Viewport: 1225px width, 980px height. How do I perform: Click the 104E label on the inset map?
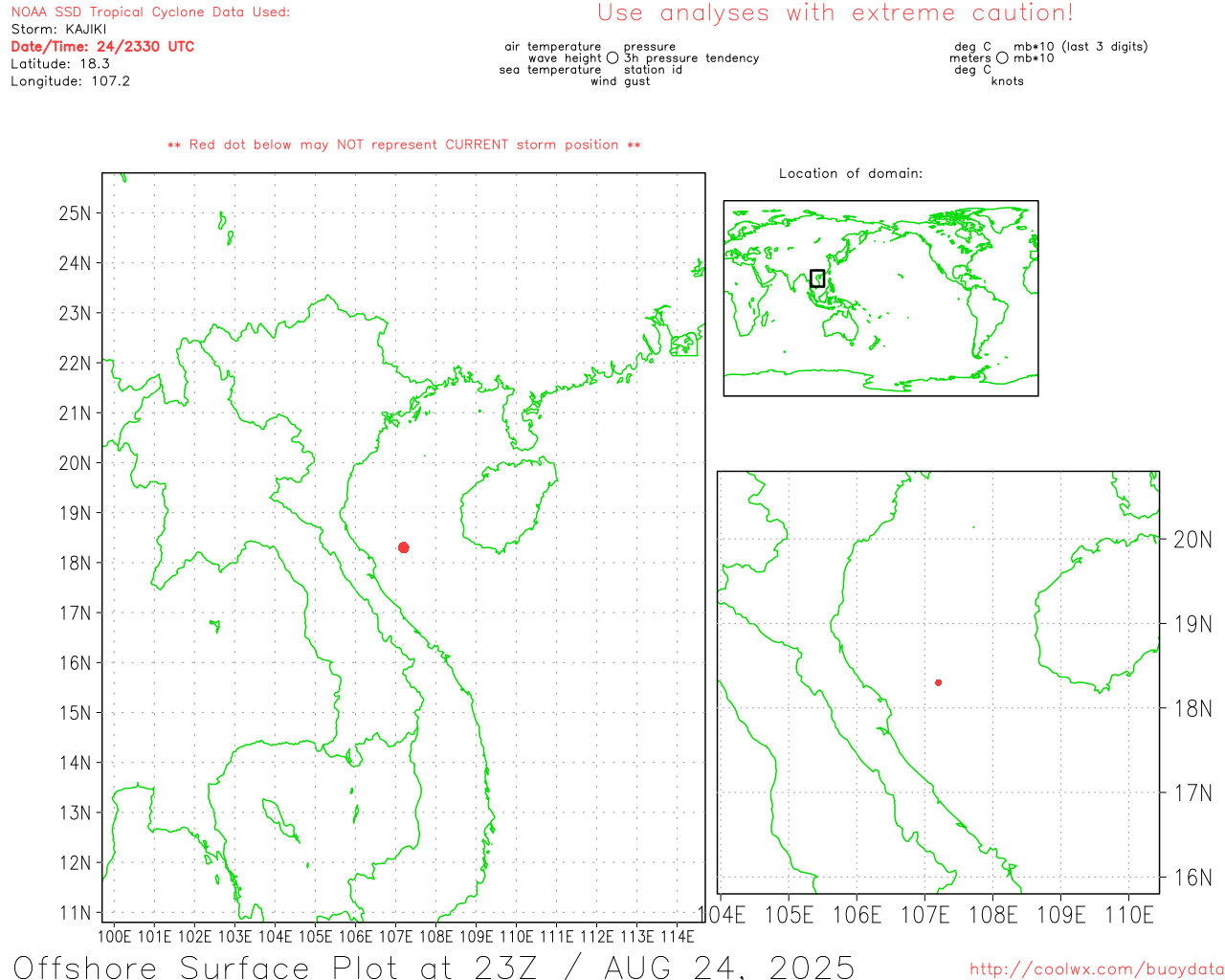[x=722, y=915]
